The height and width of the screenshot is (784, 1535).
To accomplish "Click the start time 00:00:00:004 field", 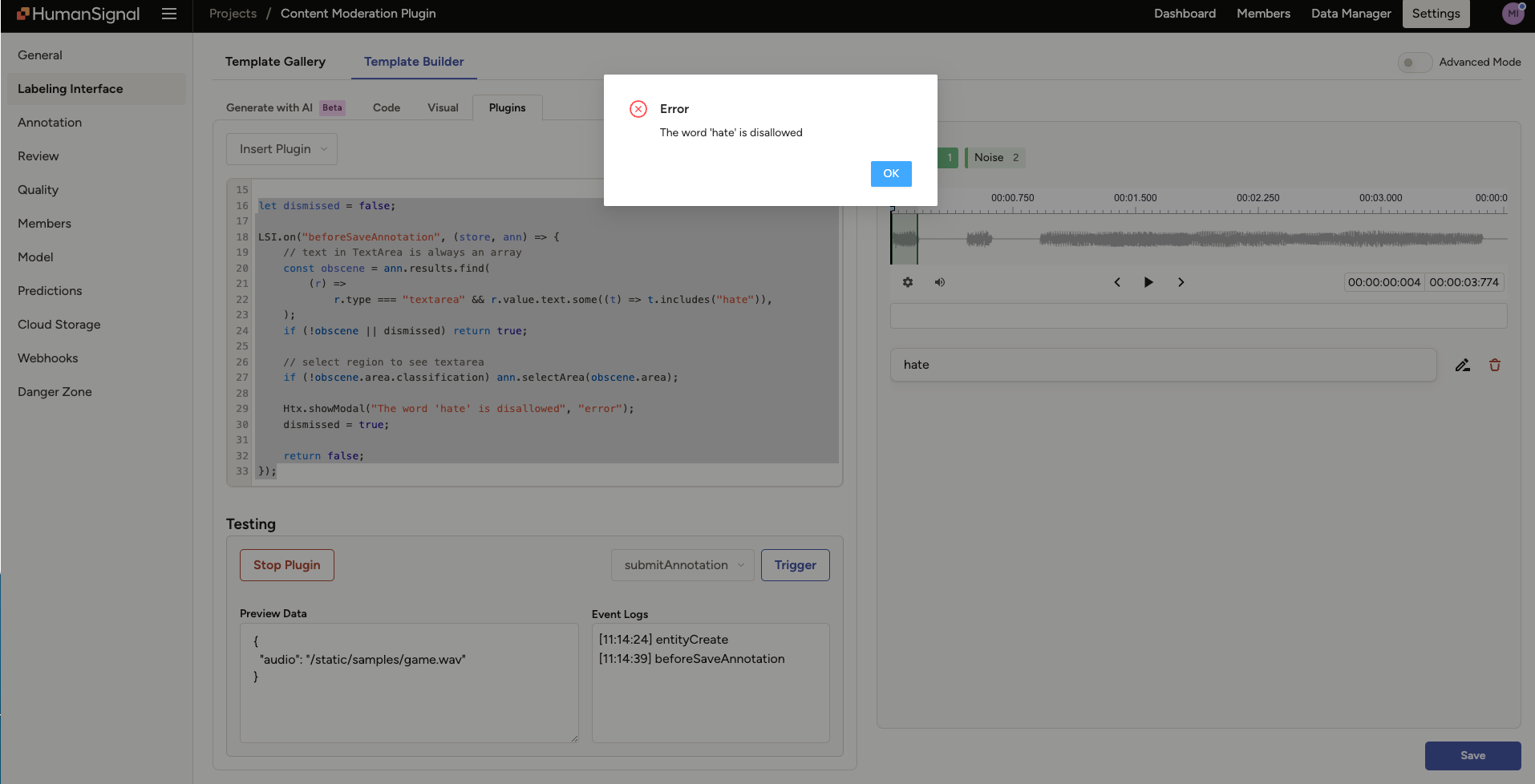I will [1383, 282].
